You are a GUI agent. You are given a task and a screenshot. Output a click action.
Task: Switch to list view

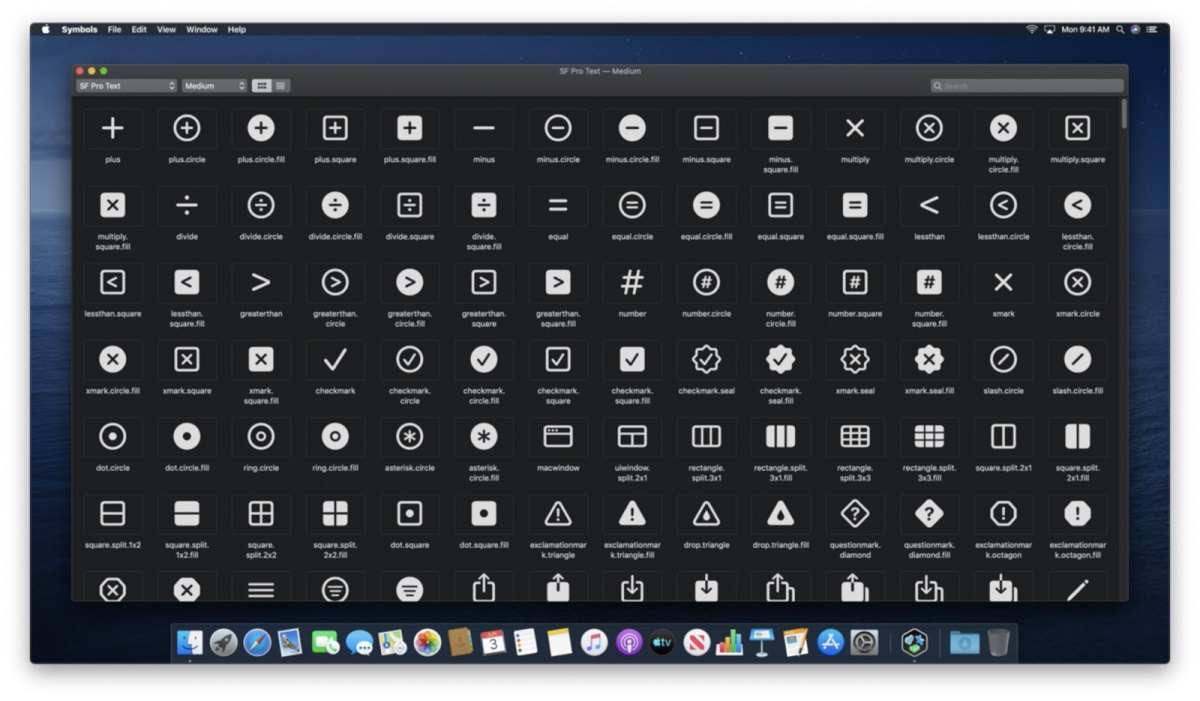click(282, 85)
